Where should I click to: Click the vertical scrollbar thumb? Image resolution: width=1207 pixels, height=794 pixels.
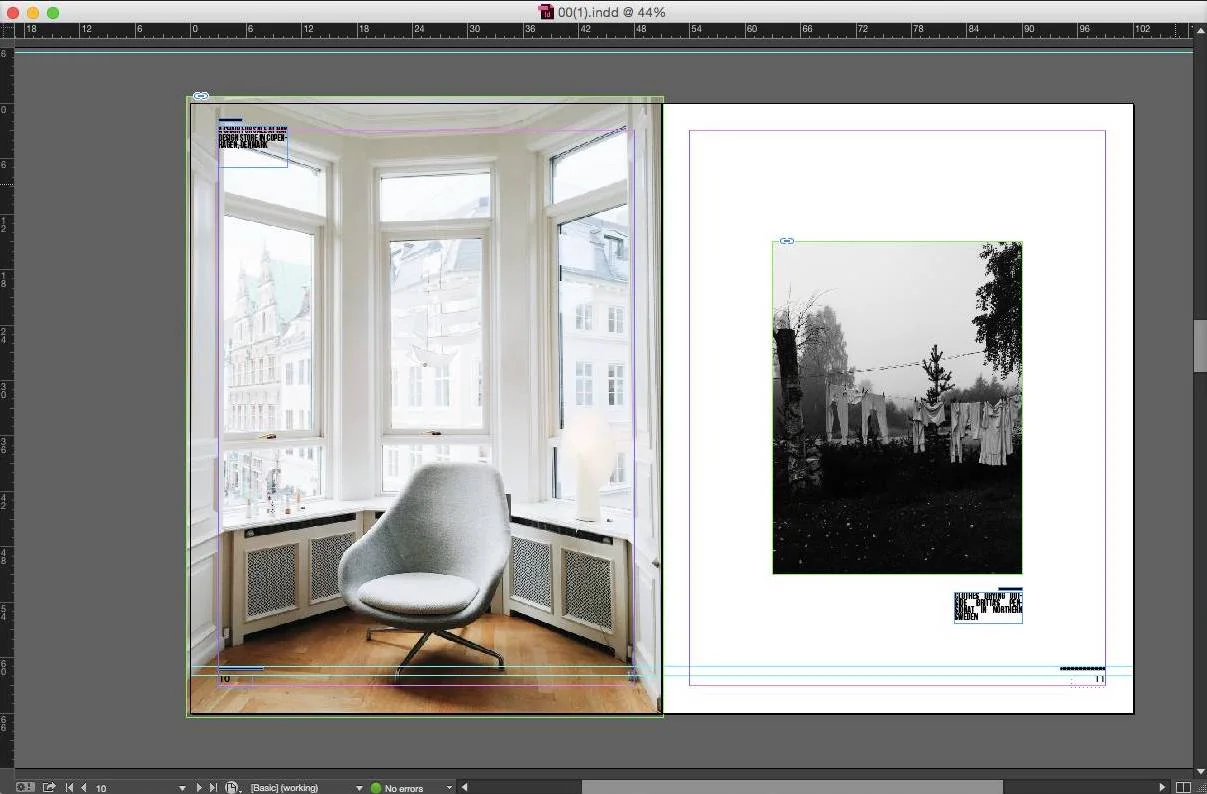click(x=1200, y=346)
